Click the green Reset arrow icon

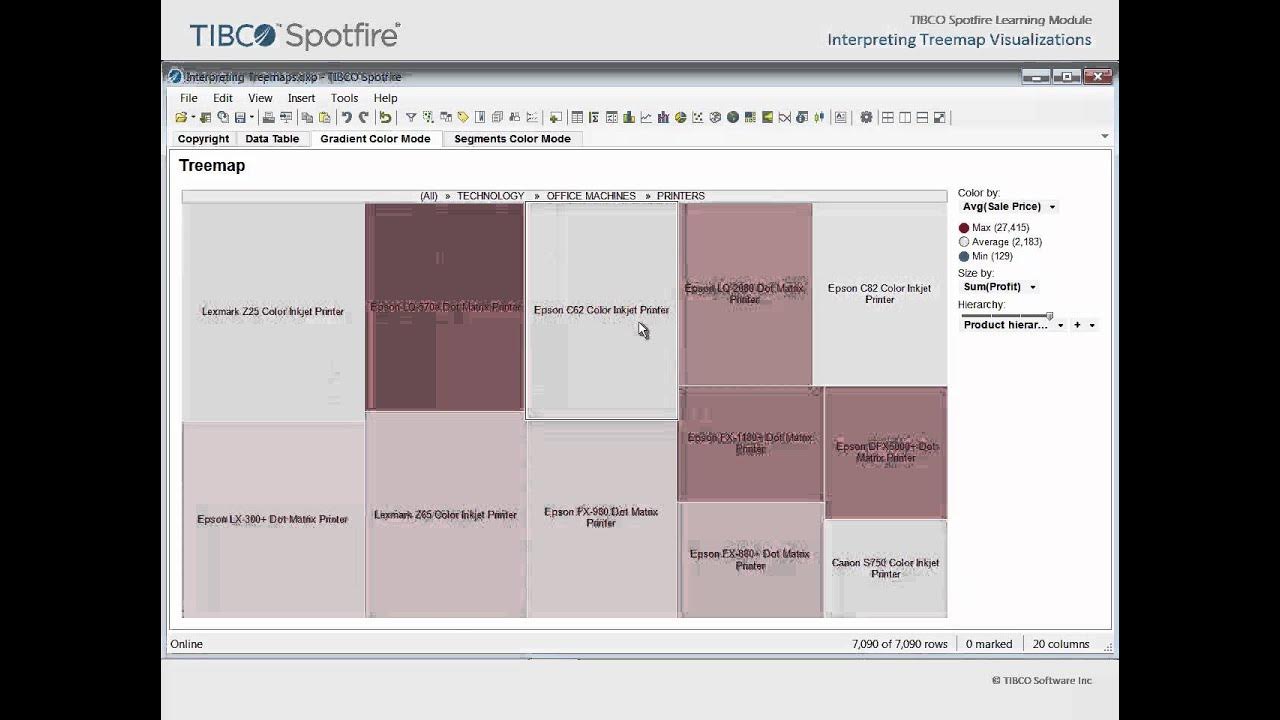(x=385, y=117)
